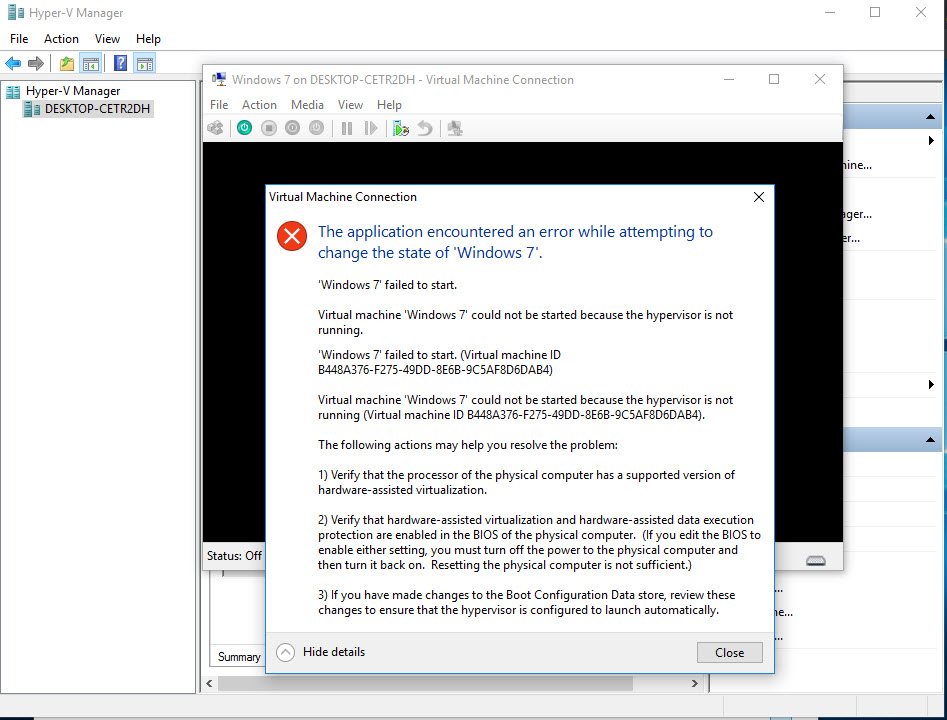This screenshot has height=720, width=947.
Task: Open the View menu in Virtual Machine Connection
Action: click(350, 104)
